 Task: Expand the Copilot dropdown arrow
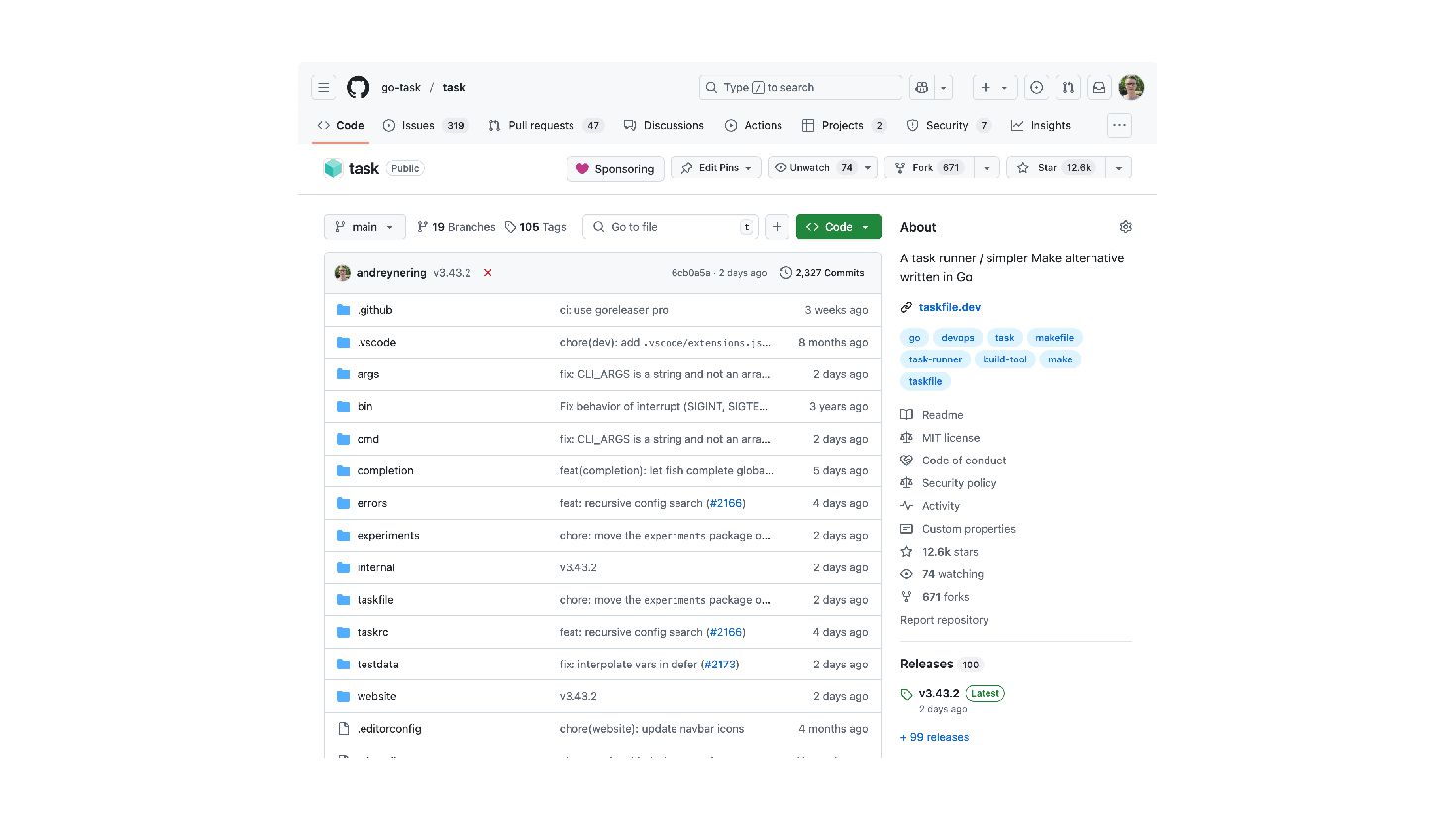944,87
